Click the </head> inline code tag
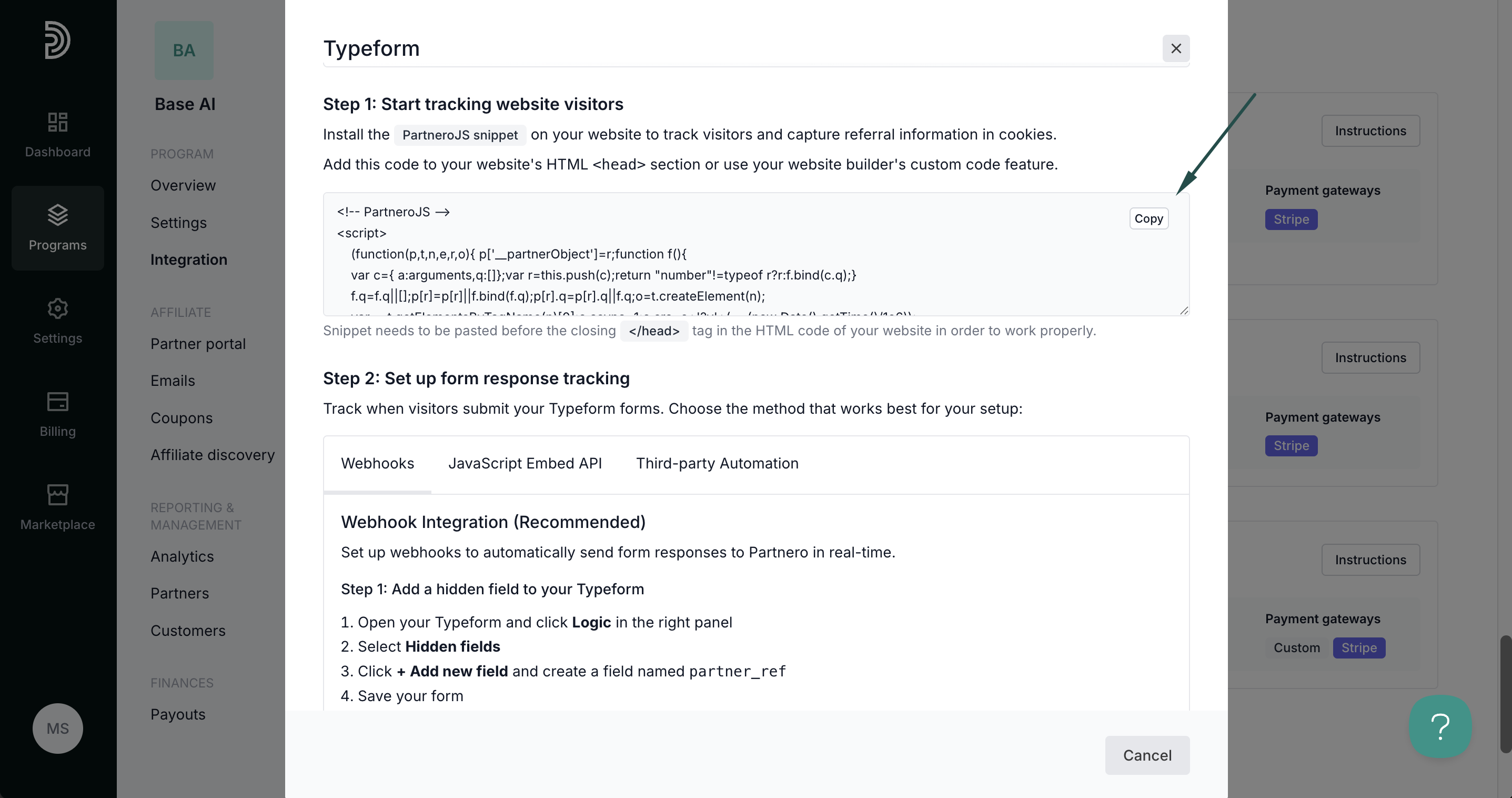The width and height of the screenshot is (1512, 798). (x=654, y=331)
